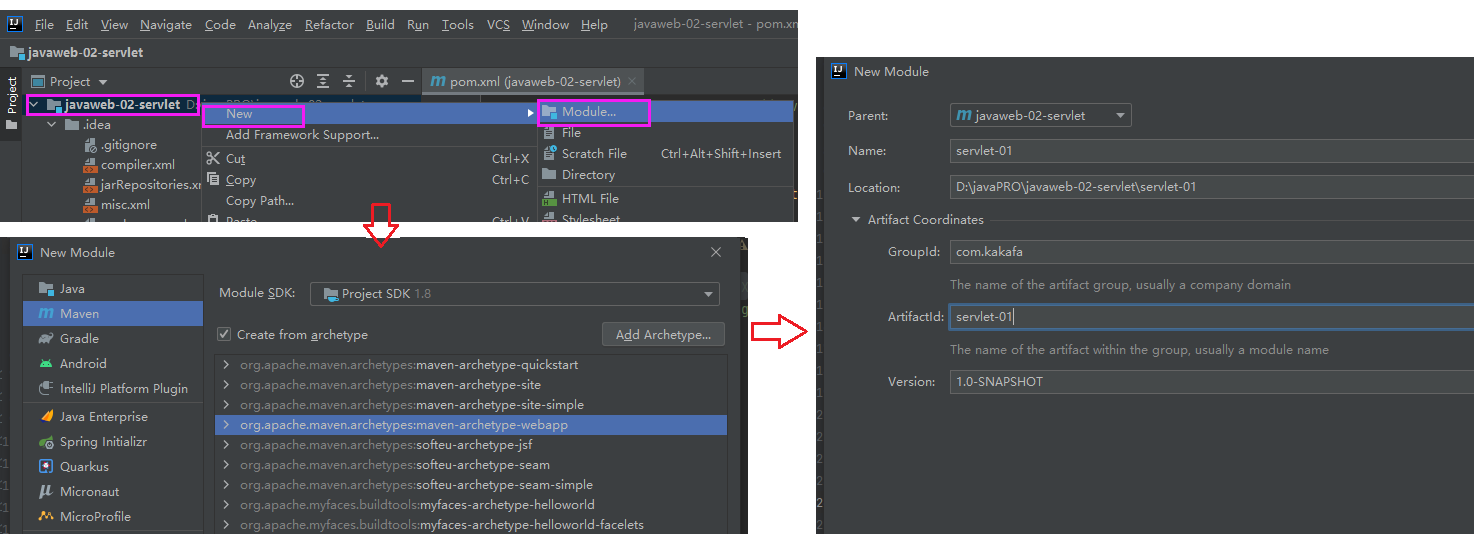Choose Copy Path in context menu

pyautogui.click(x=260, y=200)
